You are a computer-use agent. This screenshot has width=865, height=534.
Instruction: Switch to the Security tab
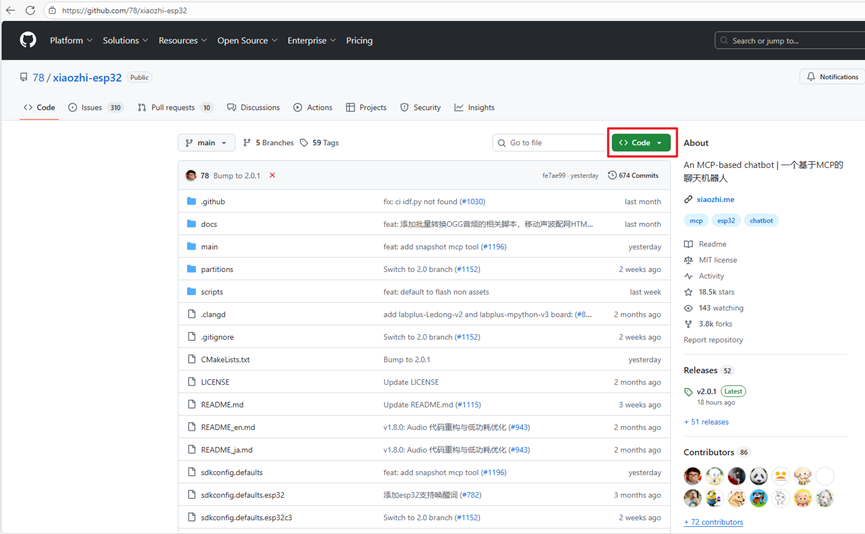420,107
